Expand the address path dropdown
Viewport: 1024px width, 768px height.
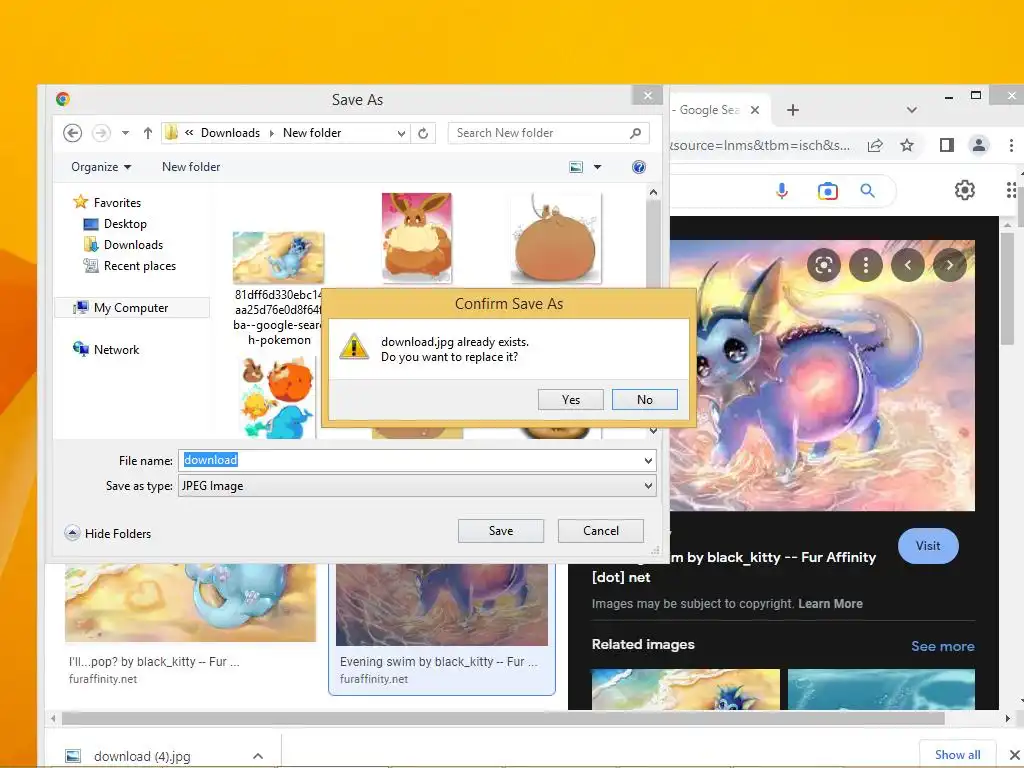pos(401,133)
